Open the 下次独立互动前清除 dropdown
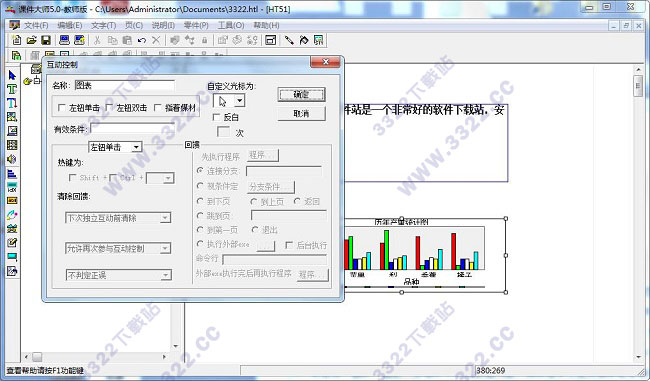The height and width of the screenshot is (381, 650). pyautogui.click(x=118, y=218)
